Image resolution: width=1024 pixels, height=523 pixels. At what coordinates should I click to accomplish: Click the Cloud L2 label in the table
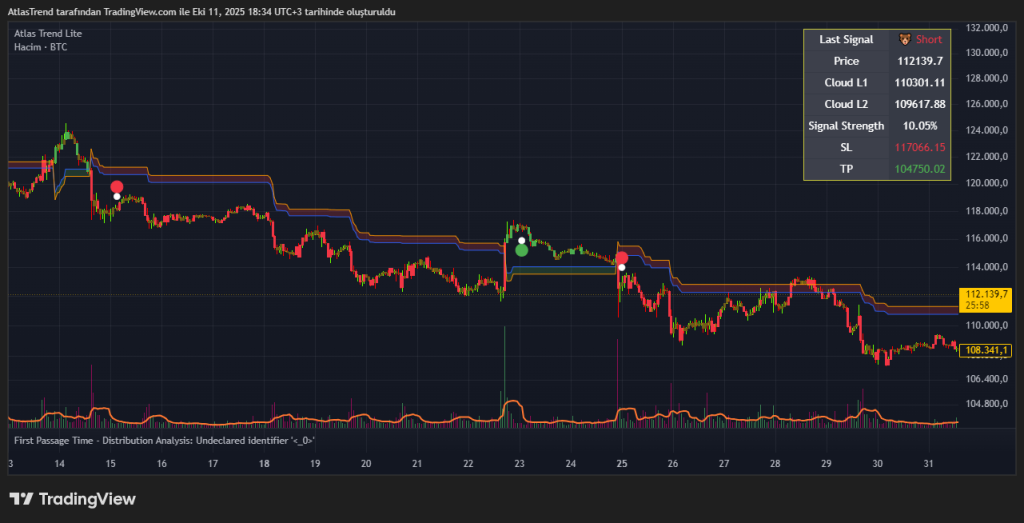(846, 104)
